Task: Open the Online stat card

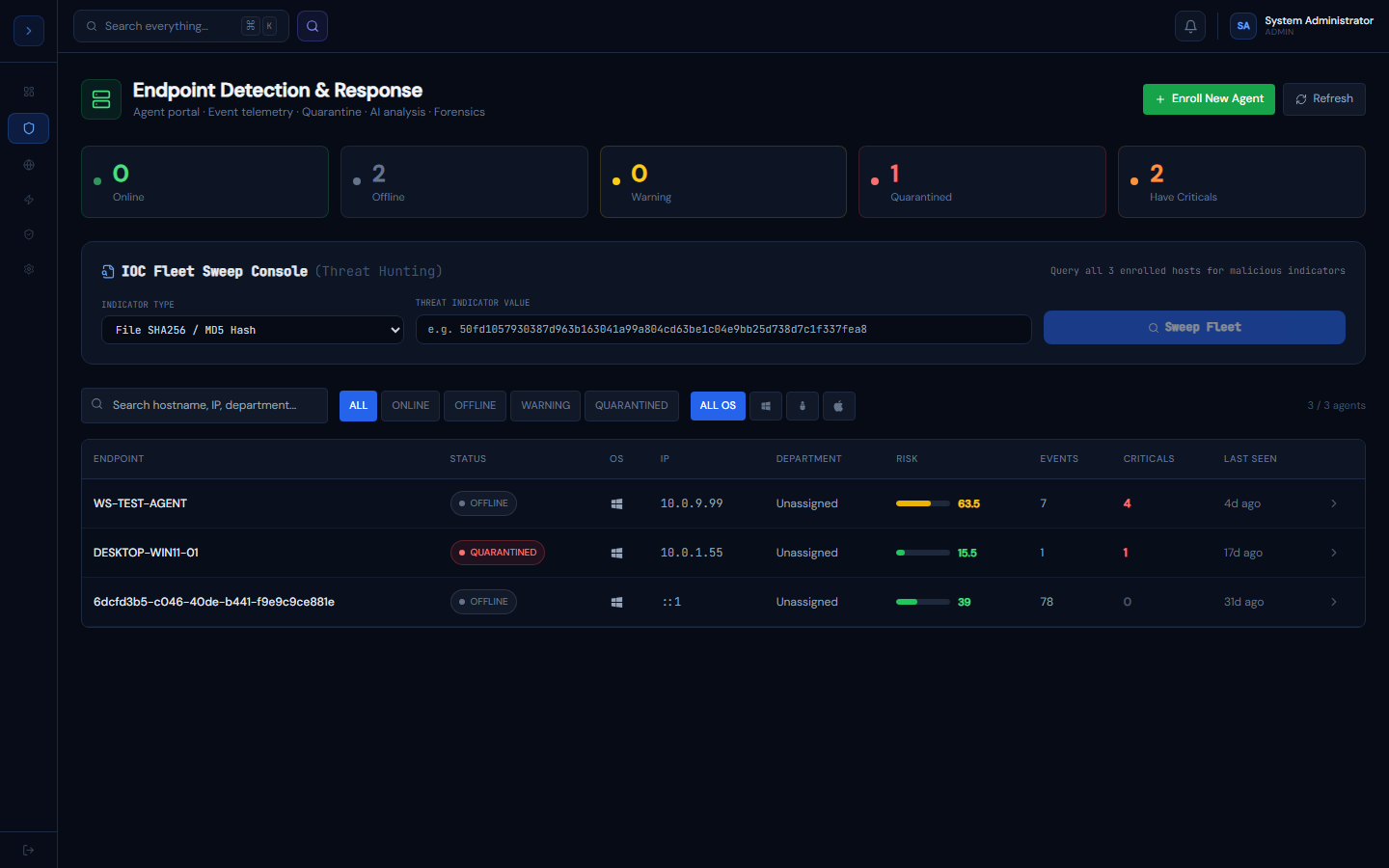Action: pos(204,181)
